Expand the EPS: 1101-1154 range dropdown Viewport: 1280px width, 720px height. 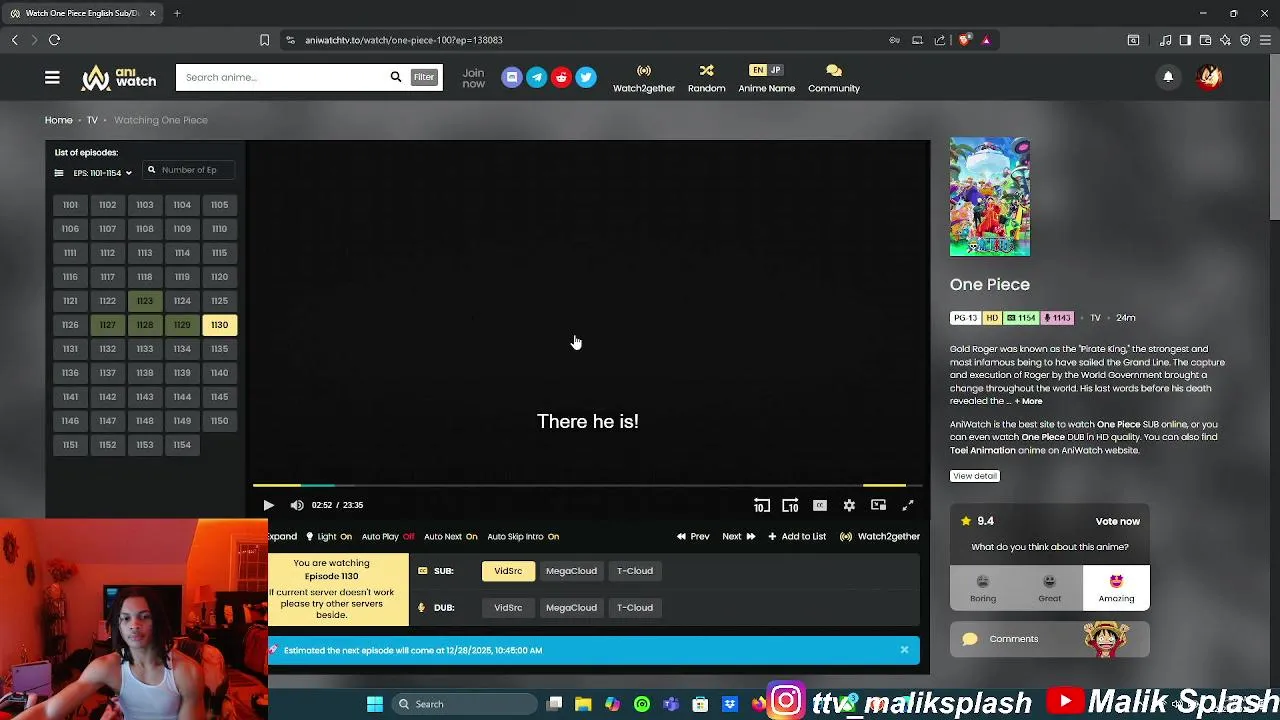point(102,173)
